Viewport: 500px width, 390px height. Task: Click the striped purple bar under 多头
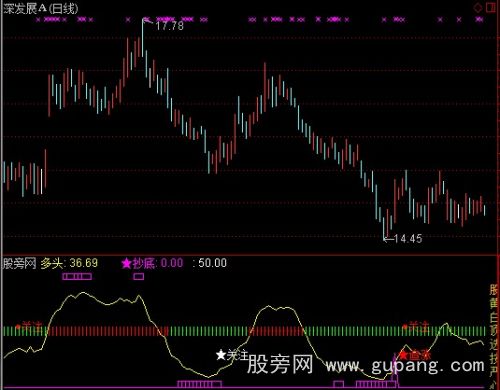[77, 276]
